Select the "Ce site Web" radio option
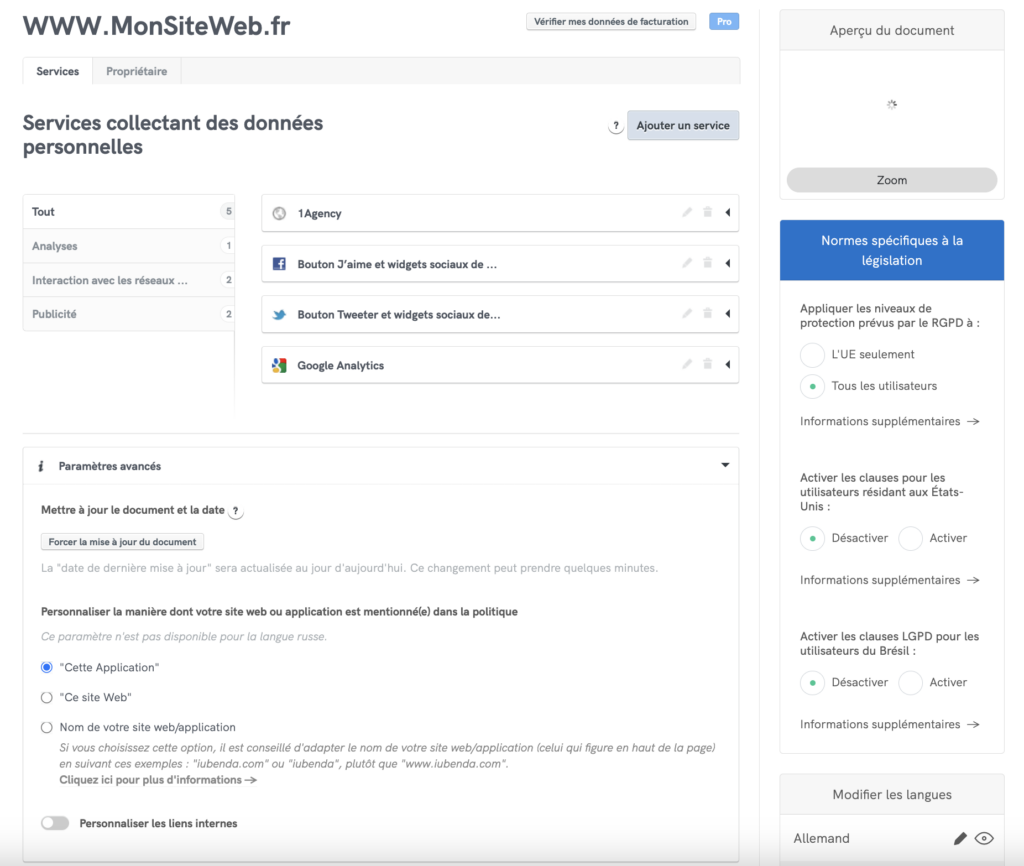The width and height of the screenshot is (1024, 866). click(47, 697)
